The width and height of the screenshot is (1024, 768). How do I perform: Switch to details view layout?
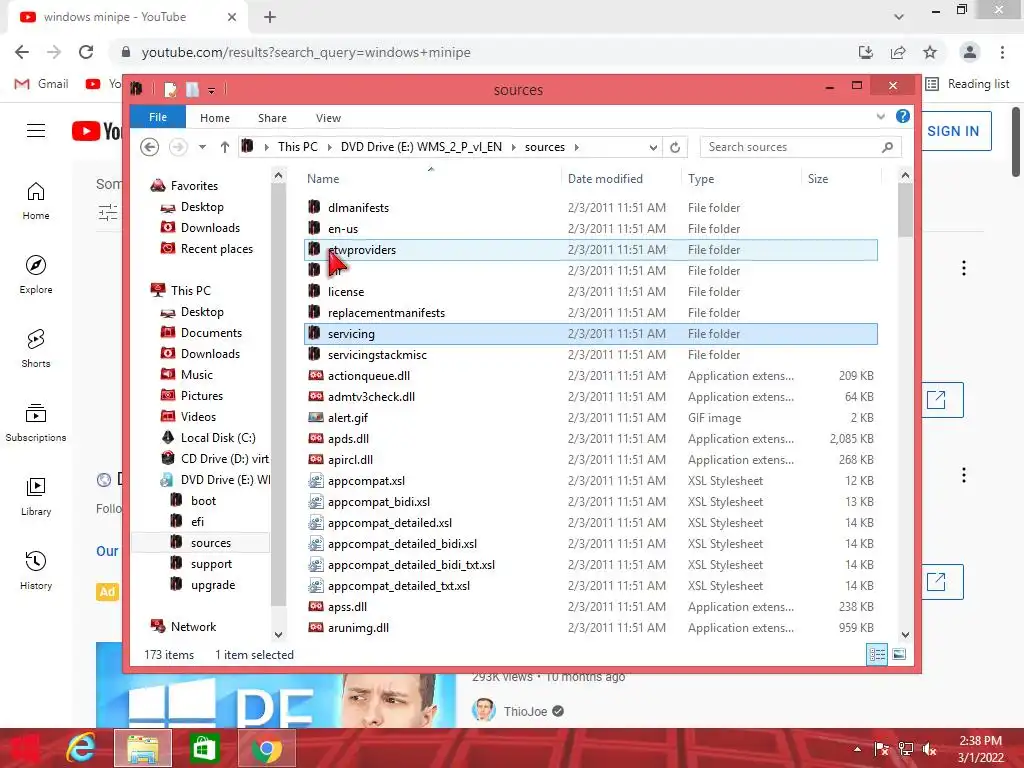[877, 654]
